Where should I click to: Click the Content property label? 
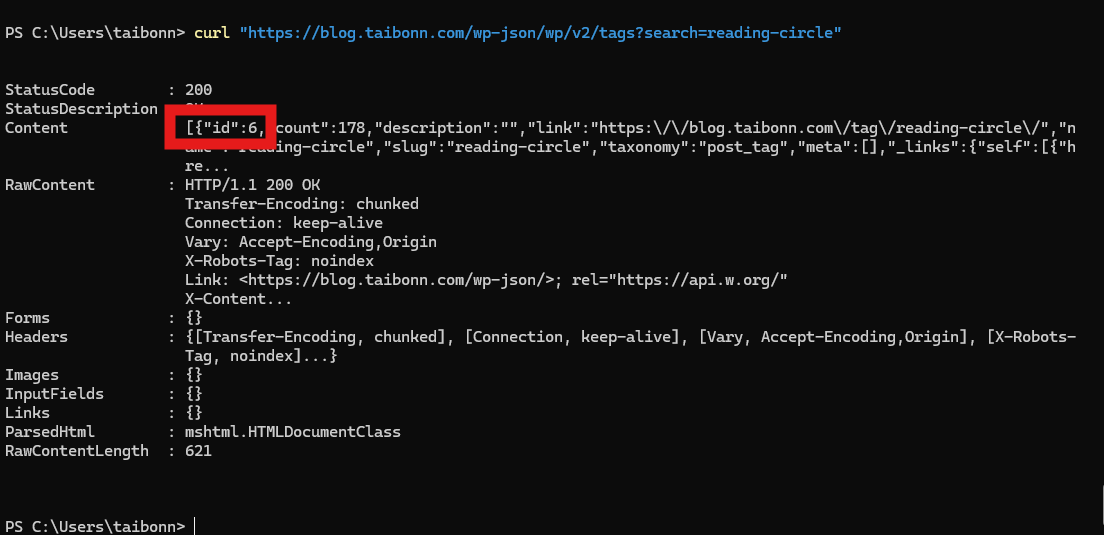click(37, 128)
